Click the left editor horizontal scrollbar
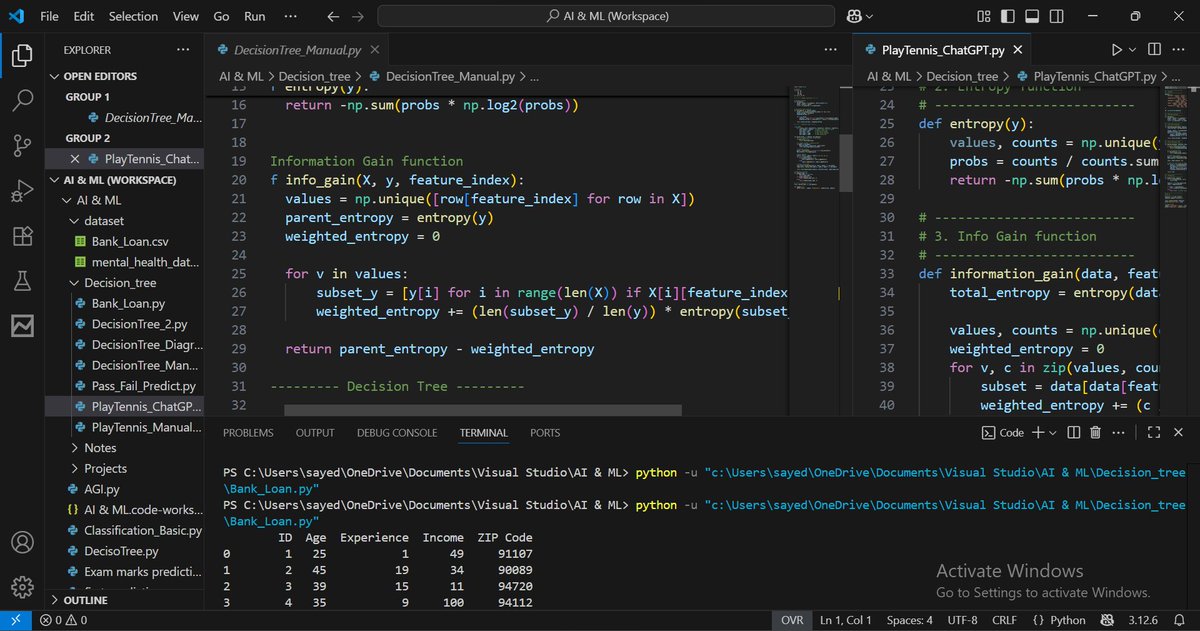Viewport: 1200px width, 631px height. pos(482,410)
